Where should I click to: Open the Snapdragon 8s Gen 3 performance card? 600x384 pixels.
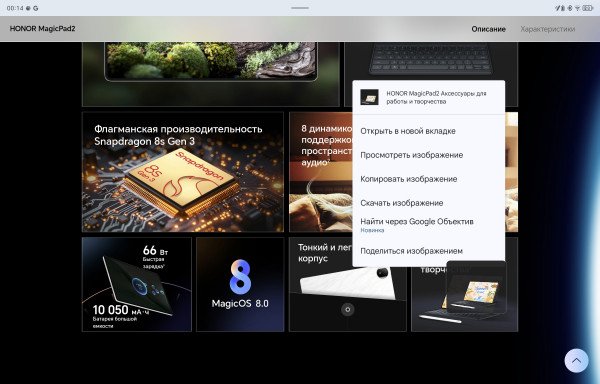pos(183,172)
